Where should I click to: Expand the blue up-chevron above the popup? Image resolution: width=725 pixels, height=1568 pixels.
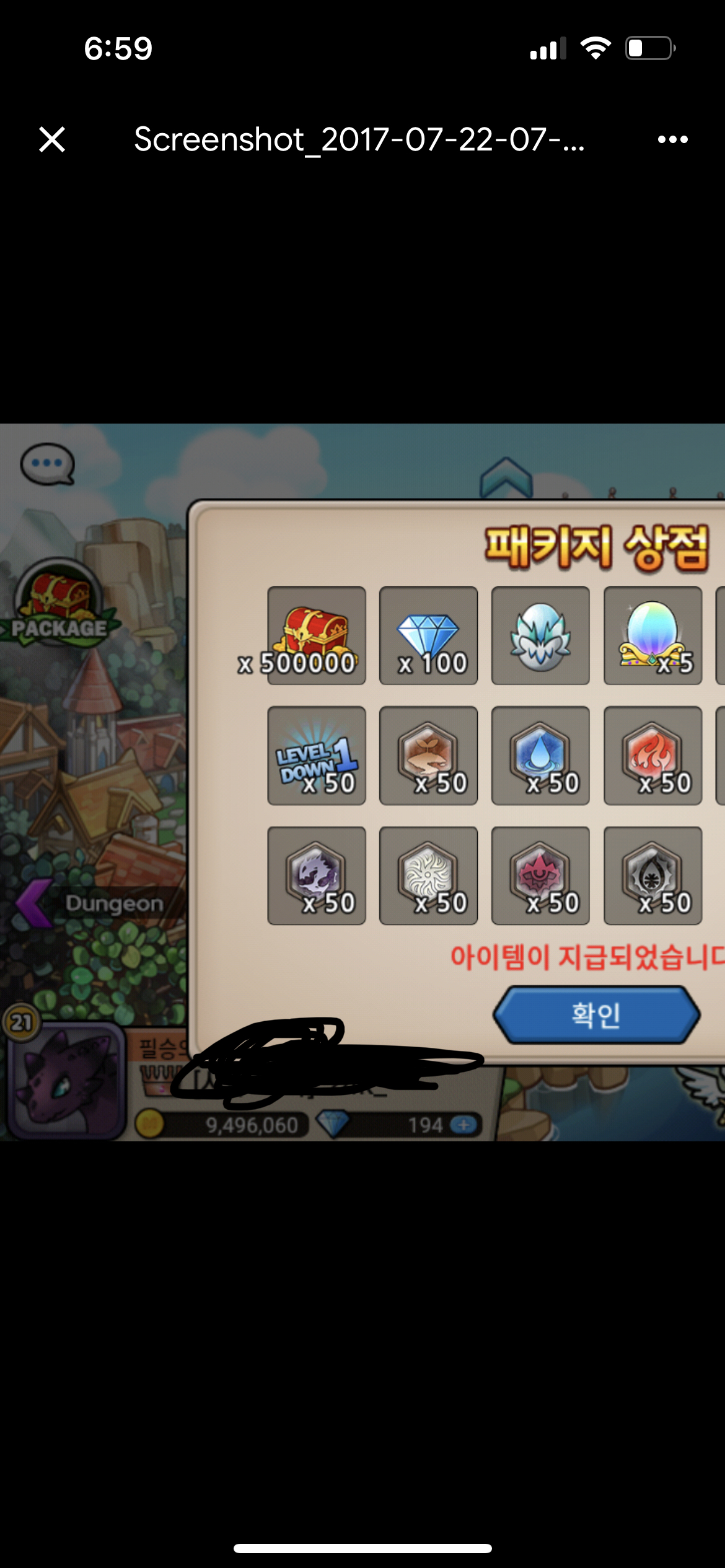[506, 477]
